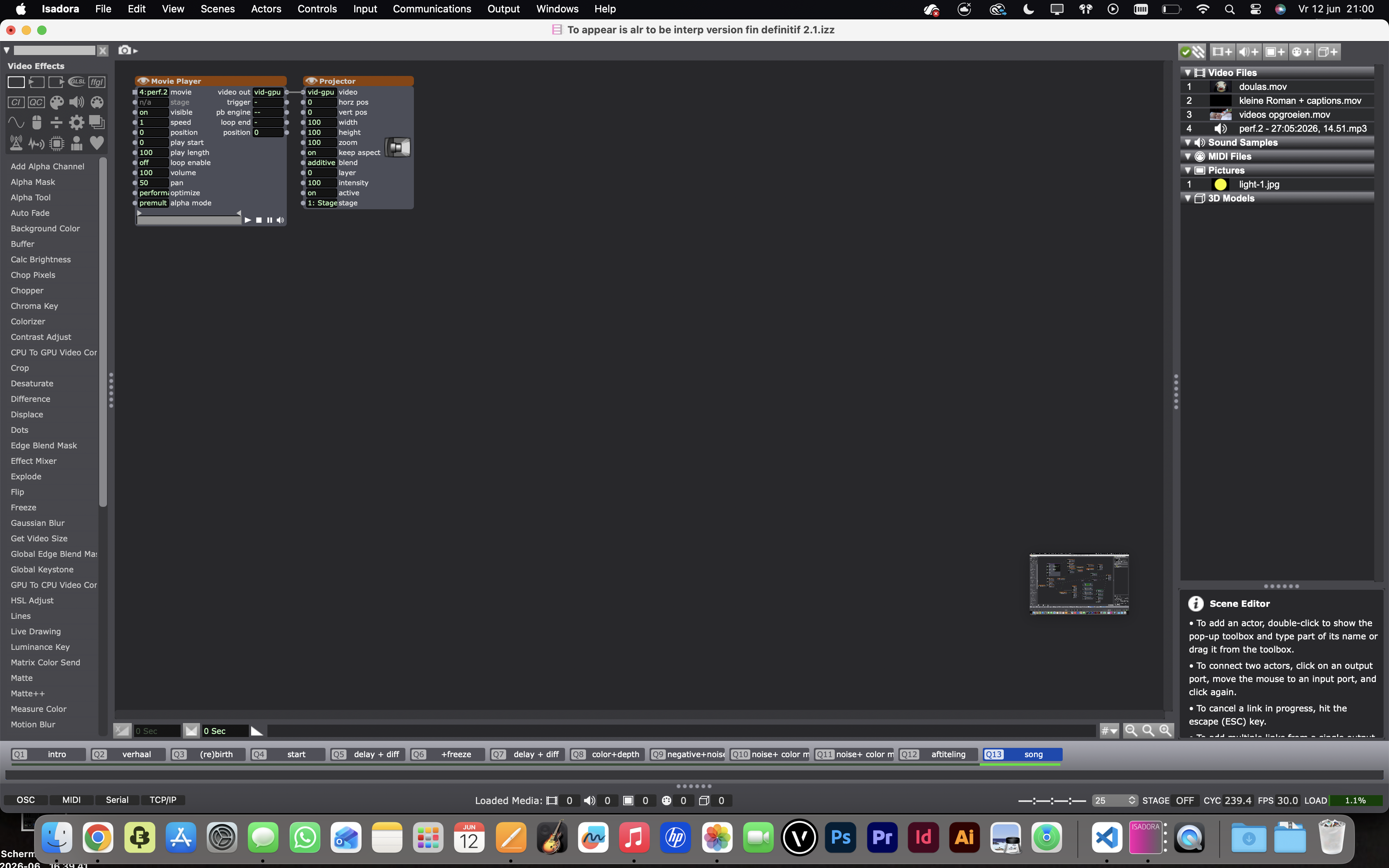Image resolution: width=1389 pixels, height=868 pixels.
Task: Collapse the 3D Models bin
Action: (1187, 199)
